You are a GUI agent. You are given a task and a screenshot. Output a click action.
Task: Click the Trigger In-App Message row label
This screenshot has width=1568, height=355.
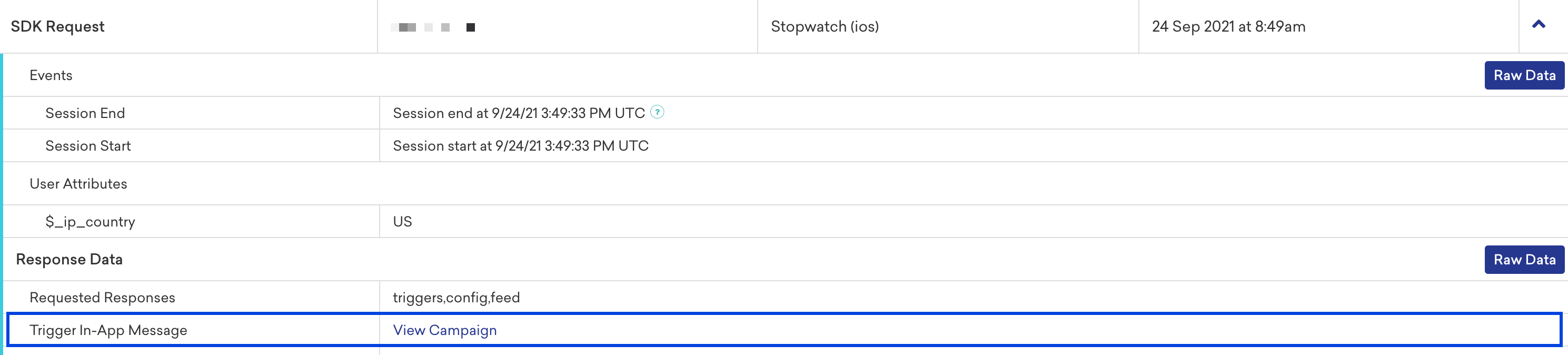click(108, 330)
